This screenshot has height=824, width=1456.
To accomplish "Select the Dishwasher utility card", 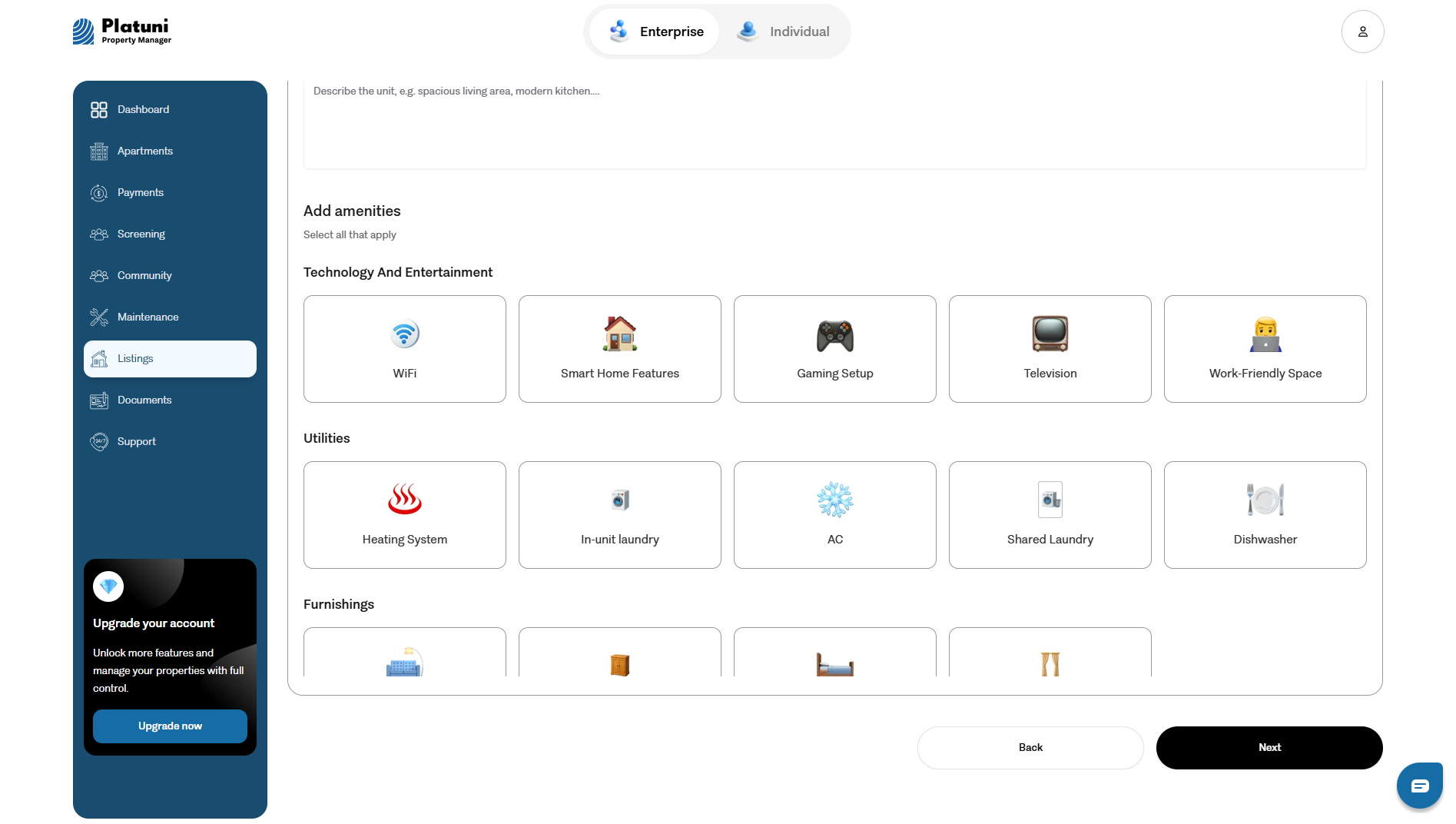I will click(x=1265, y=515).
